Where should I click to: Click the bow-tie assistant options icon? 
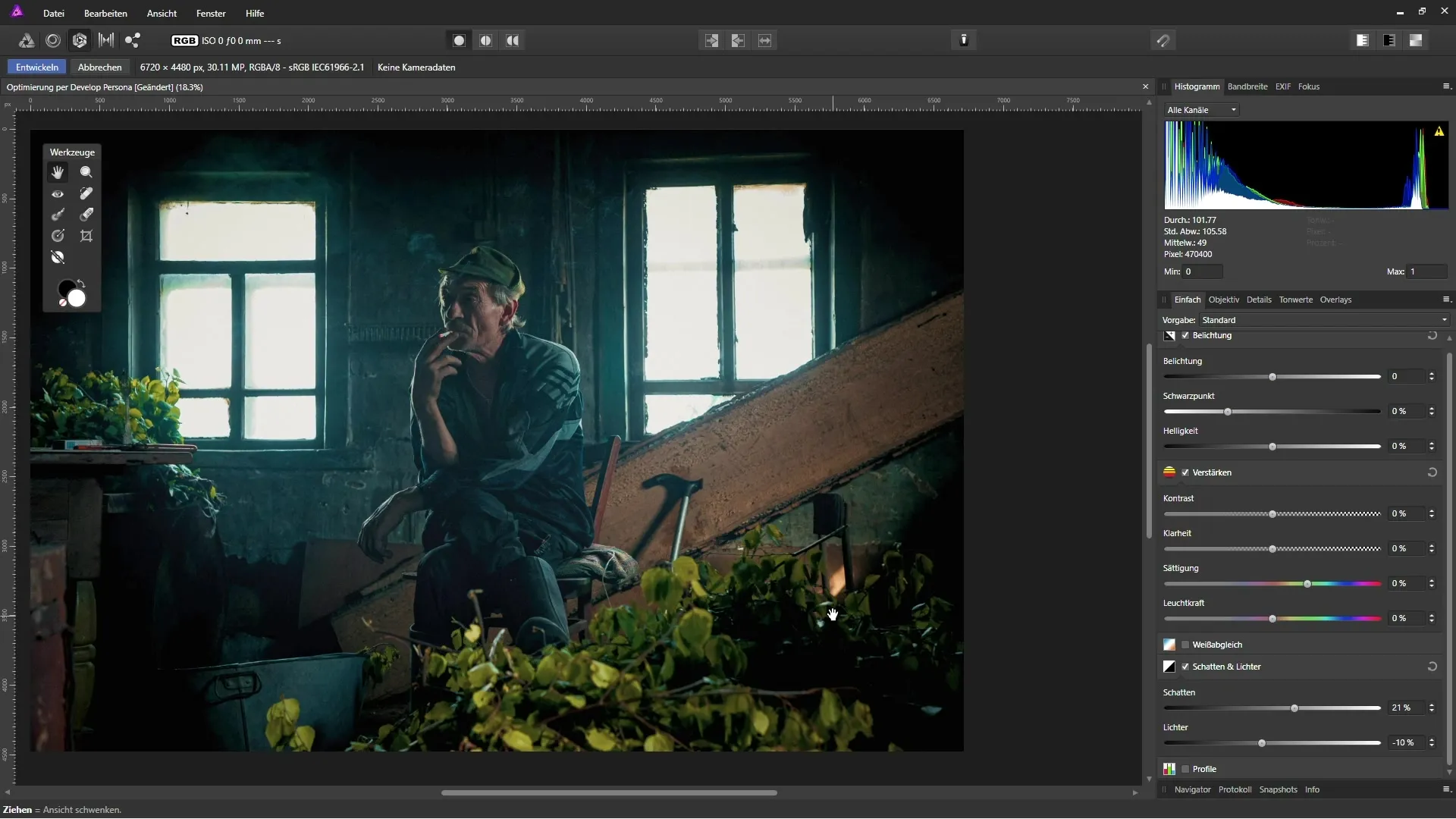1163,41
